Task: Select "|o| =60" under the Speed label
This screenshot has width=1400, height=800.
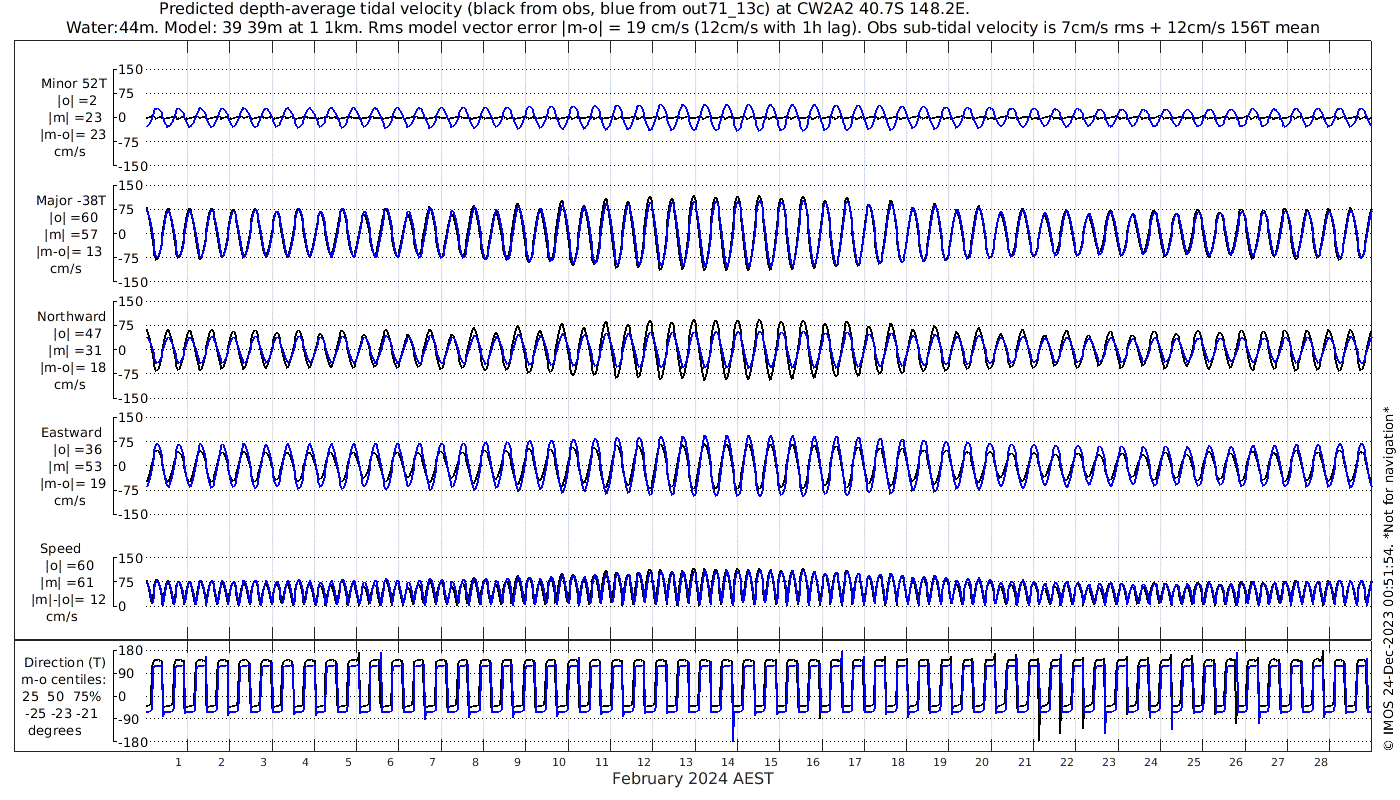Action: tap(69, 566)
